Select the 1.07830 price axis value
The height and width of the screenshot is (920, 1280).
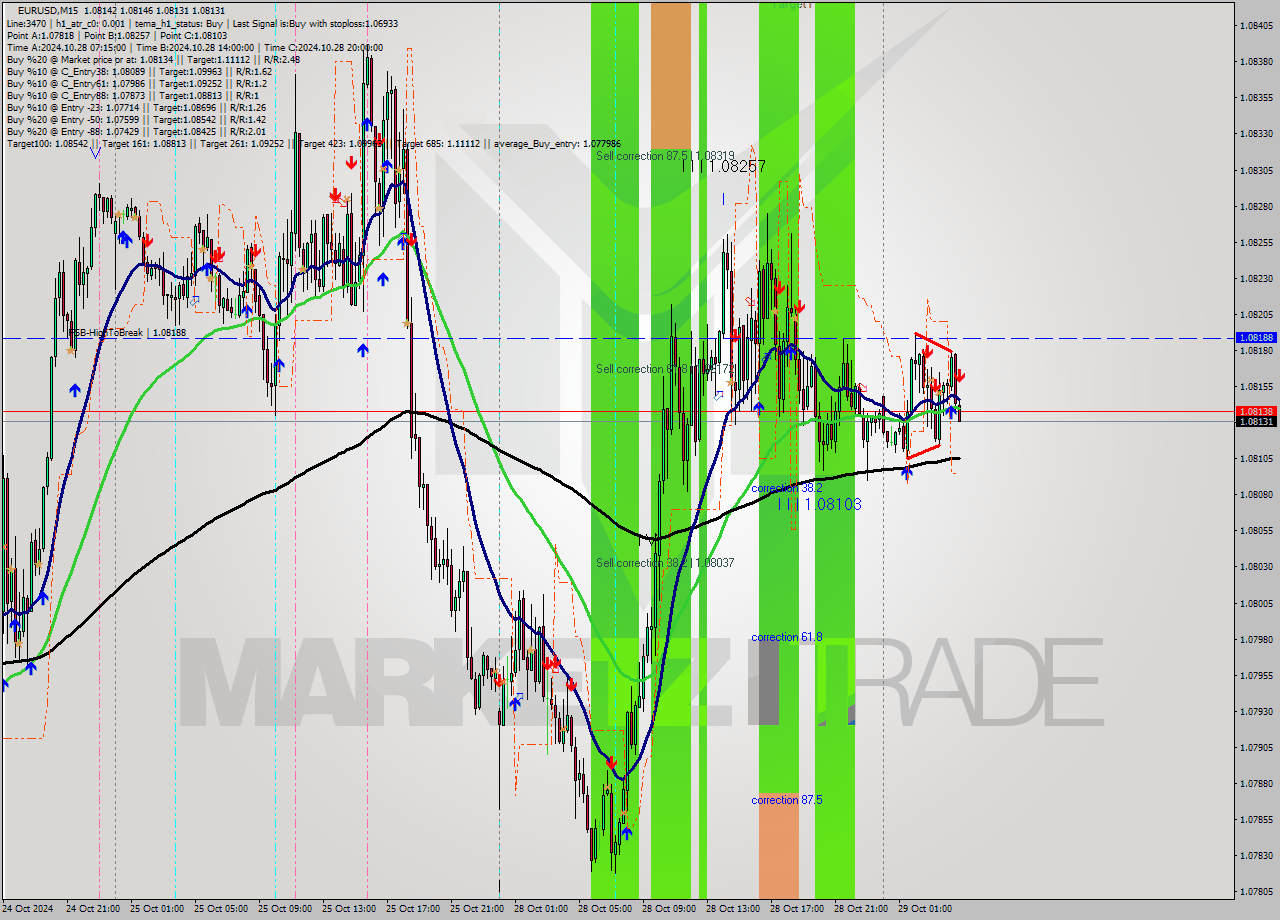click(x=1257, y=856)
